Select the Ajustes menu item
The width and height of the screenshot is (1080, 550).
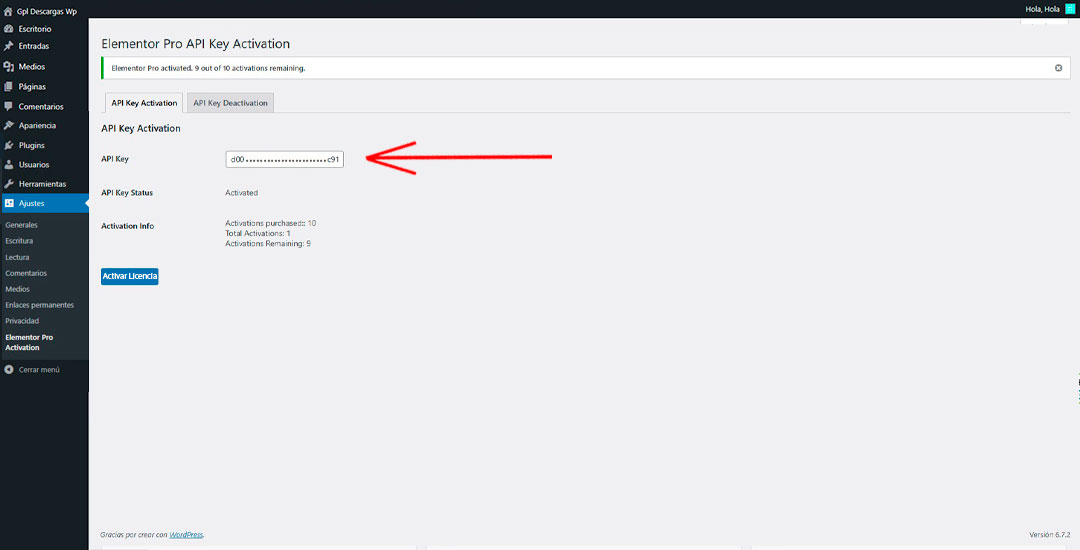[x=44, y=203]
